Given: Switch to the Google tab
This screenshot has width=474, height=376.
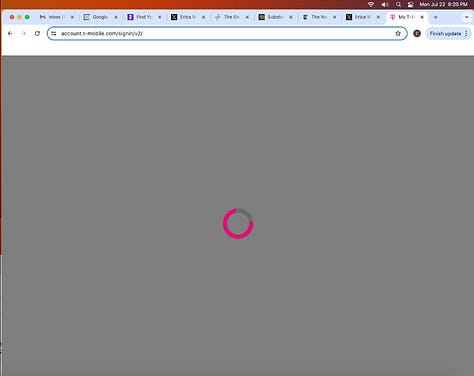Looking at the screenshot, I should coord(99,17).
